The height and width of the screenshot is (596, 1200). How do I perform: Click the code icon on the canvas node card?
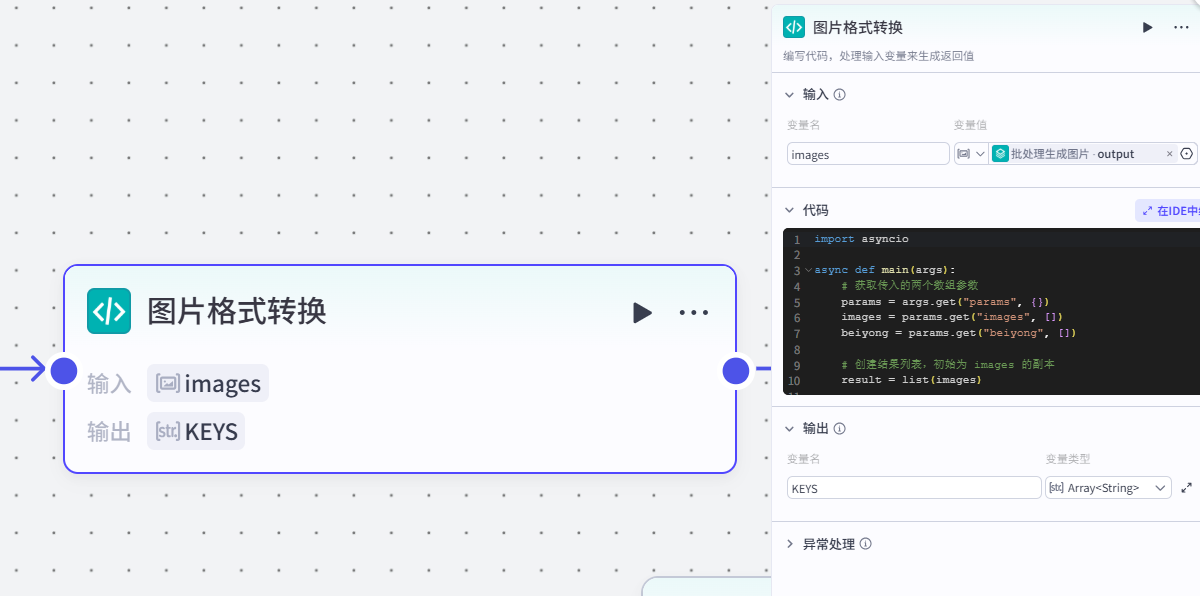pos(109,311)
